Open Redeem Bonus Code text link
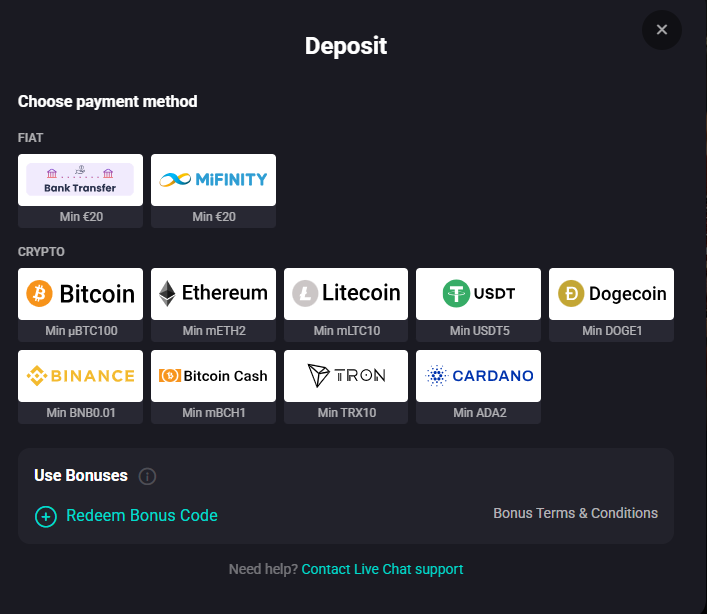This screenshot has width=707, height=614. click(142, 516)
